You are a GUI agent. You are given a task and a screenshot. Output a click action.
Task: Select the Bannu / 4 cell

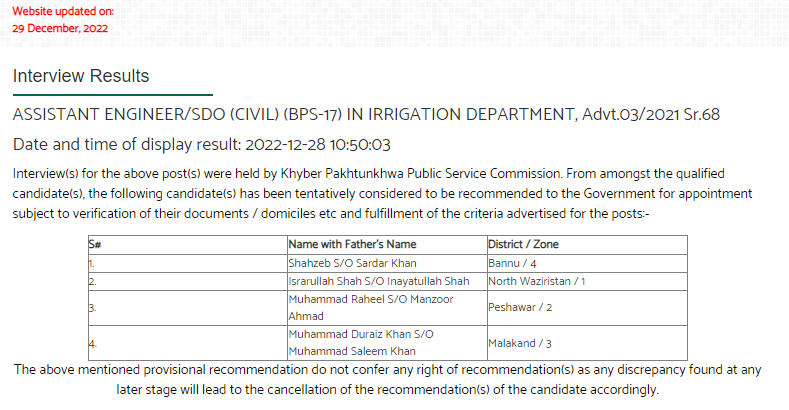[x=587, y=264]
